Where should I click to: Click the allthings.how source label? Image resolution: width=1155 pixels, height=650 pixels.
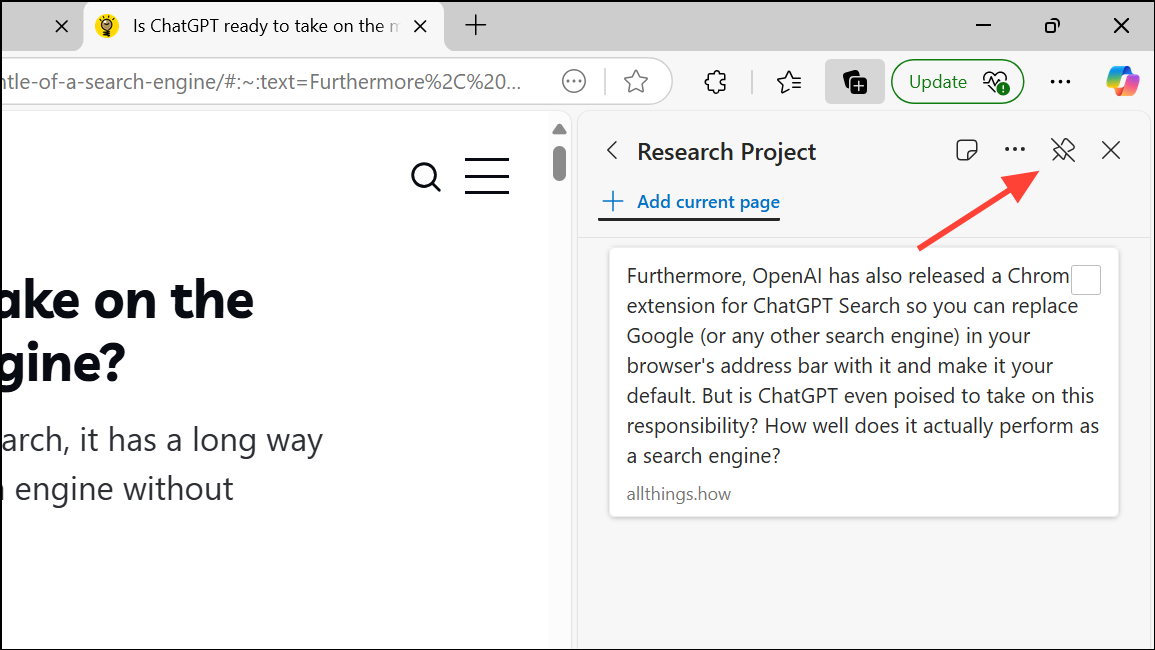[x=678, y=494]
